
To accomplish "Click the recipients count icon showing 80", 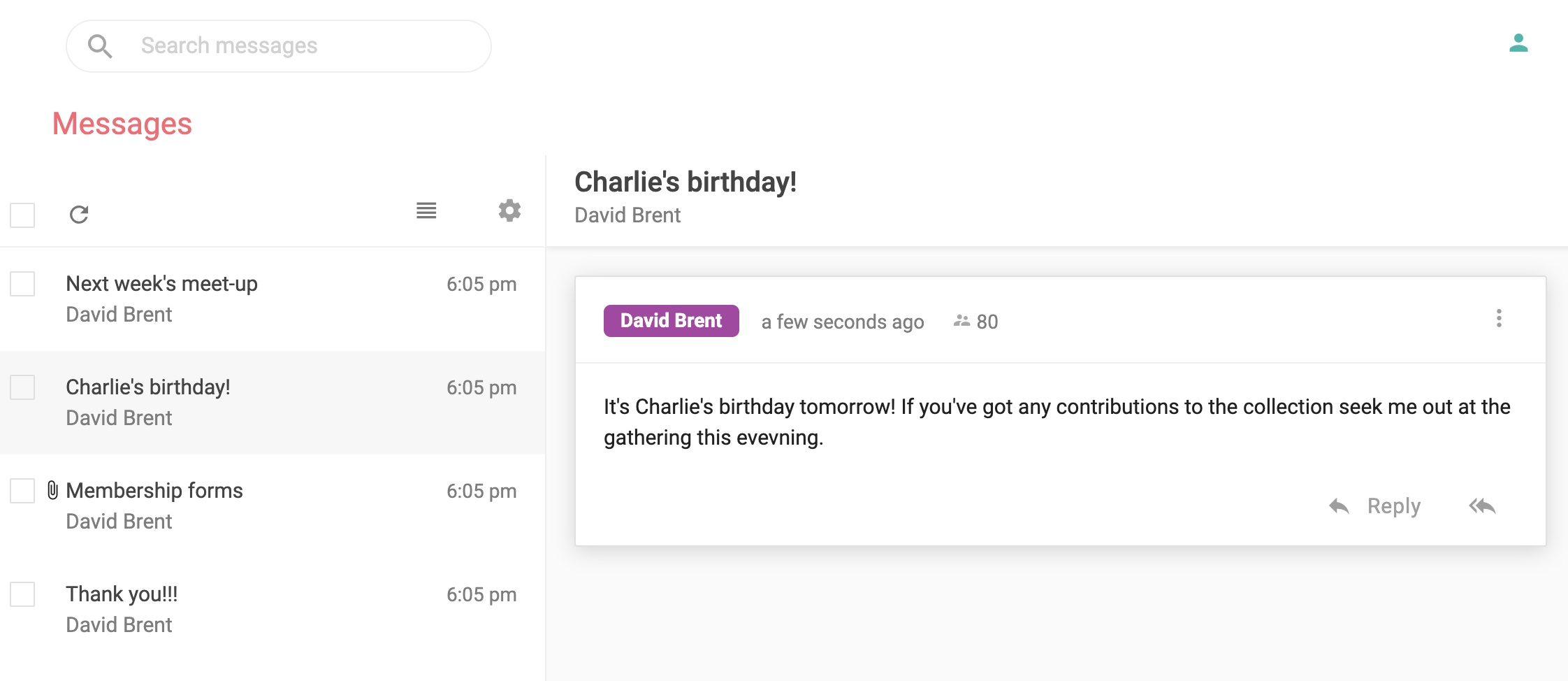I will click(961, 321).
